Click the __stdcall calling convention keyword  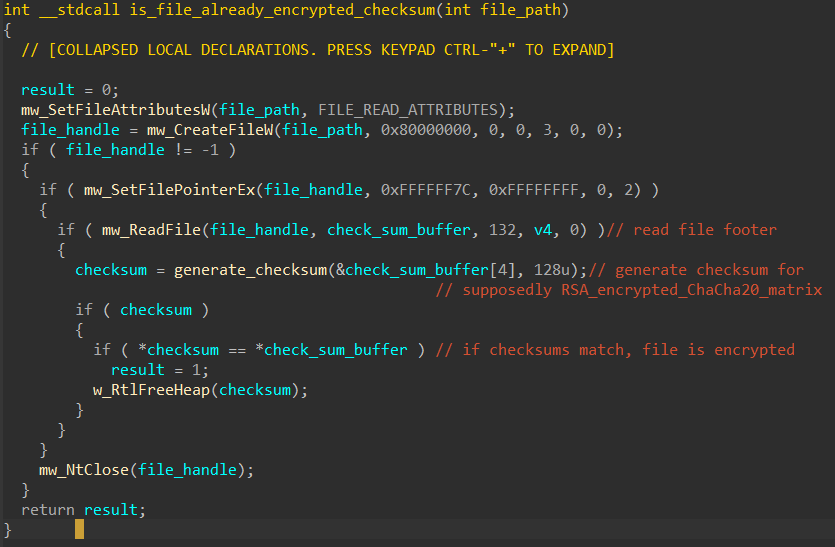pos(79,10)
